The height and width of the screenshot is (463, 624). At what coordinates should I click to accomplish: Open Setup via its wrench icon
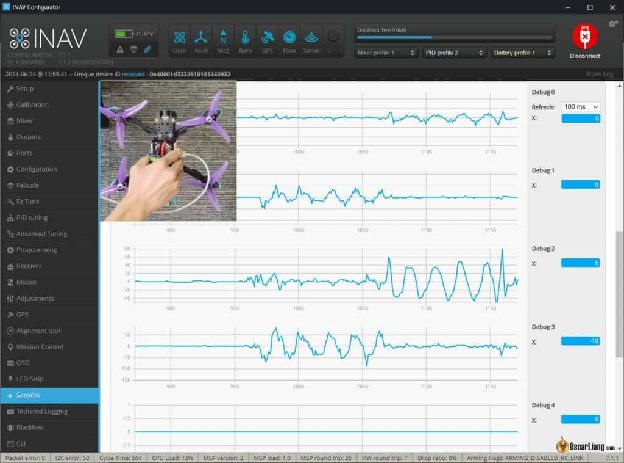[10, 88]
